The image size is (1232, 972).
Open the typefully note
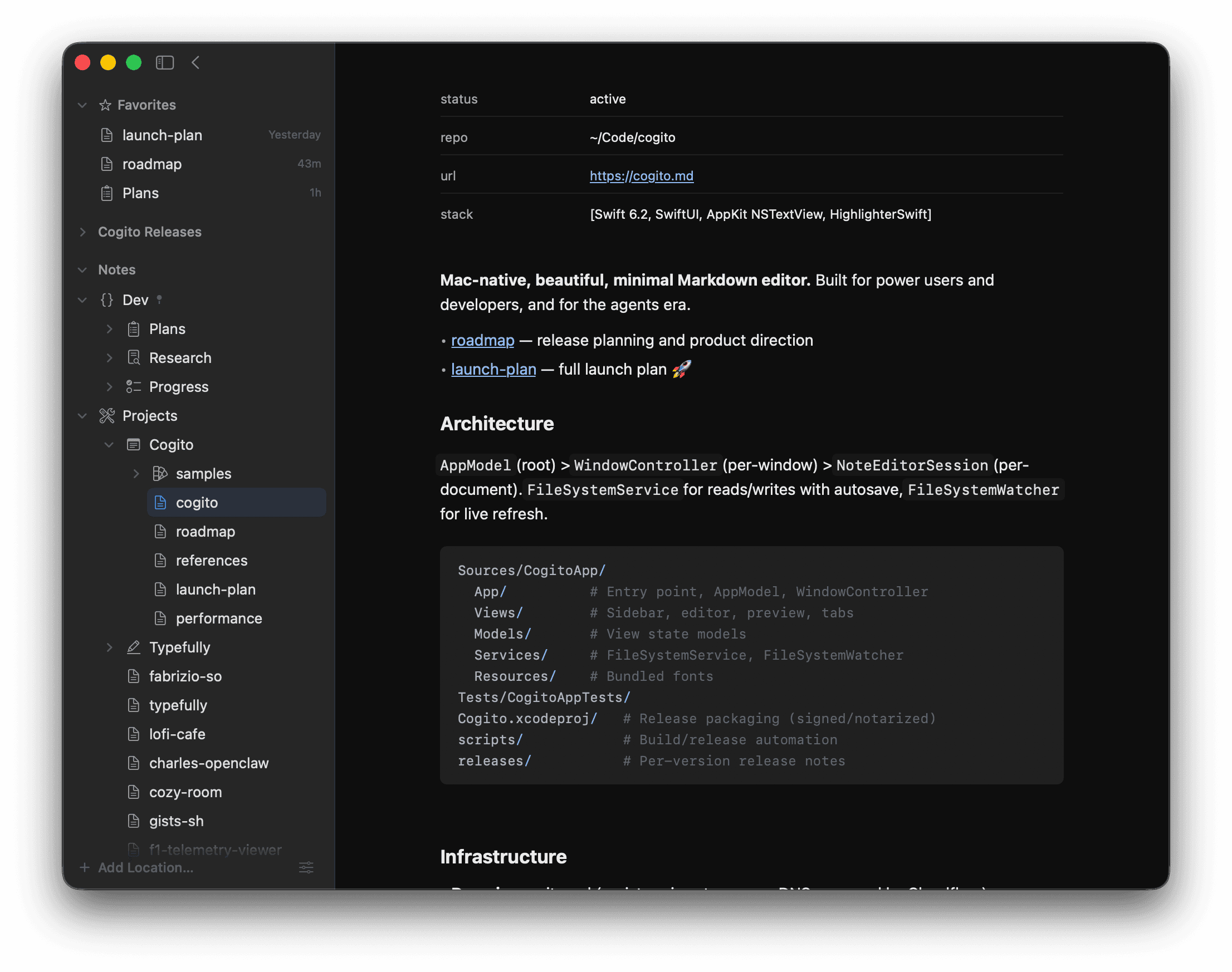223,705
